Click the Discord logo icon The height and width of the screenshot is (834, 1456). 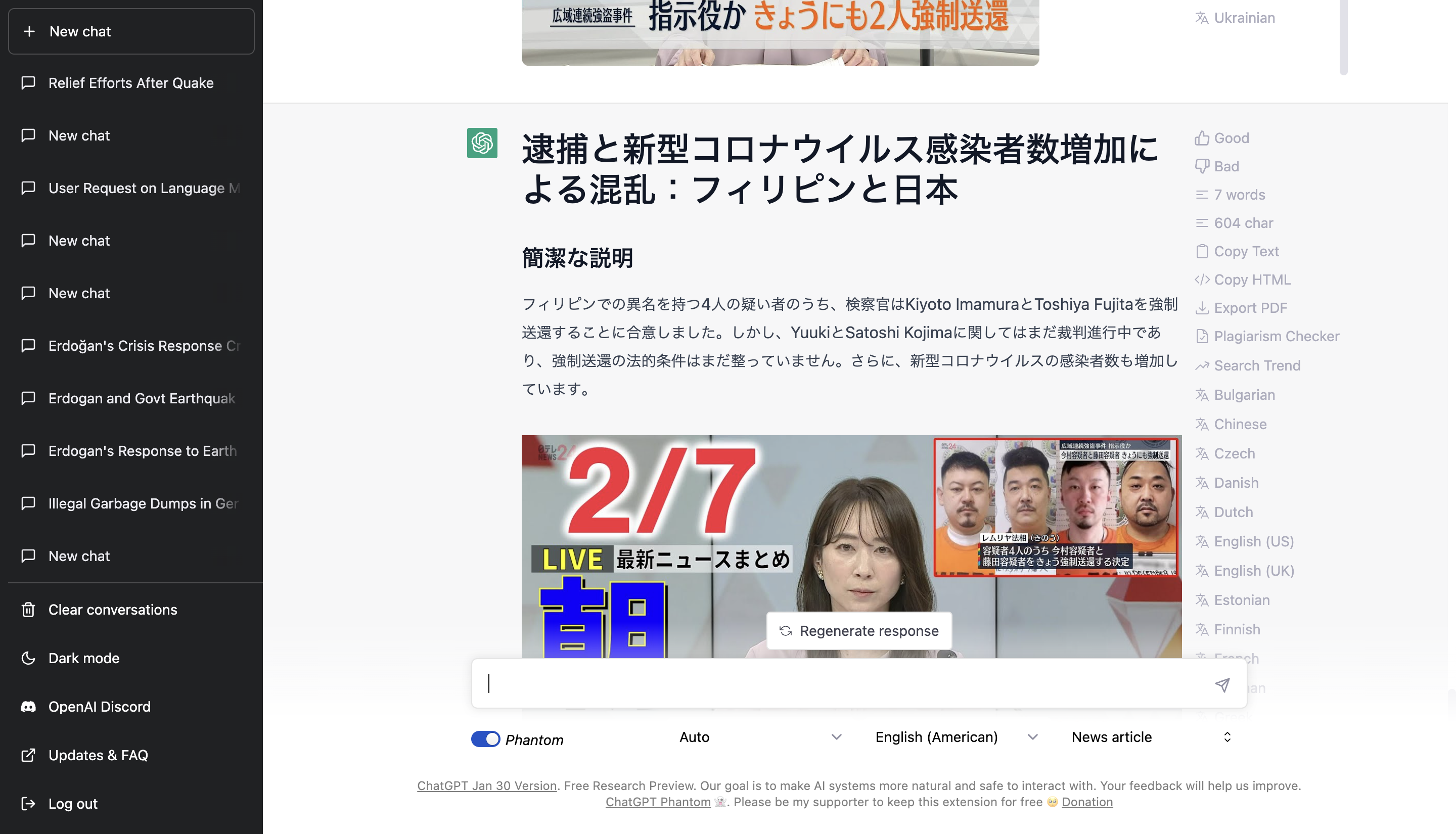click(x=28, y=707)
